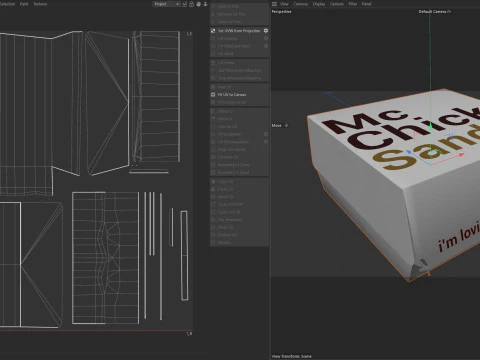Open options gear beside UV Rectangularize
480x360 pixels.
[266, 142]
